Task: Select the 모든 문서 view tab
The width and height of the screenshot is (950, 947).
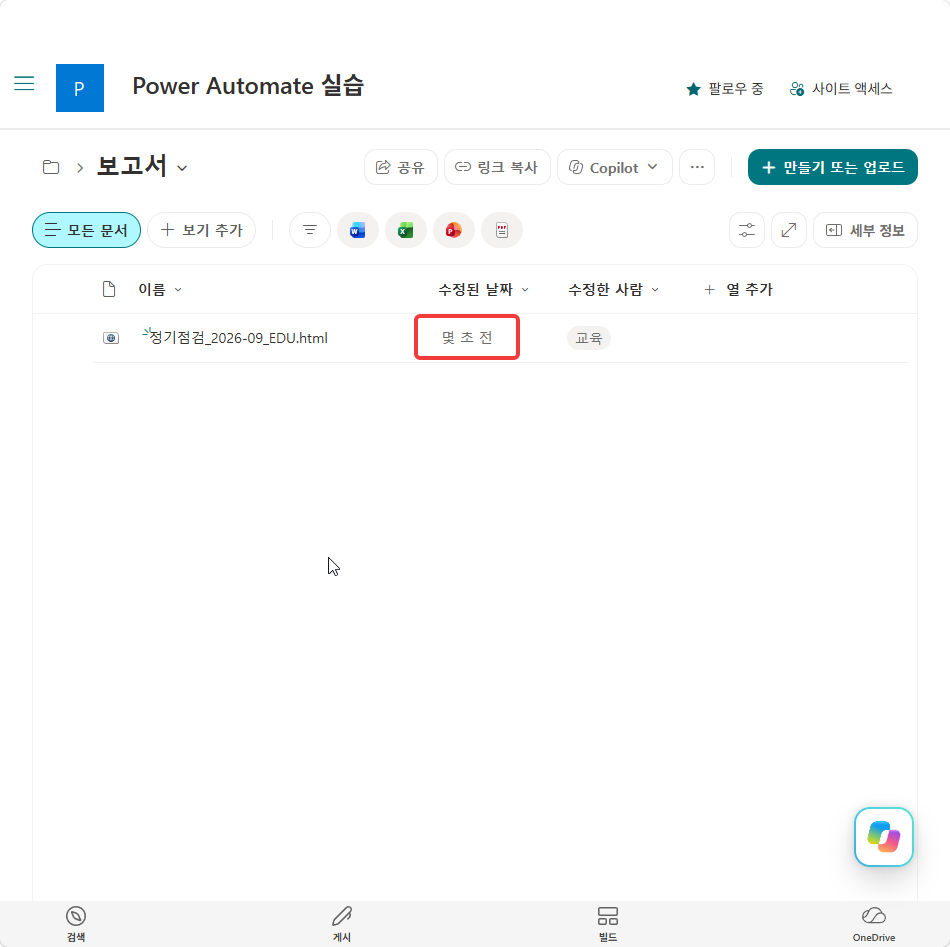Action: (x=86, y=230)
